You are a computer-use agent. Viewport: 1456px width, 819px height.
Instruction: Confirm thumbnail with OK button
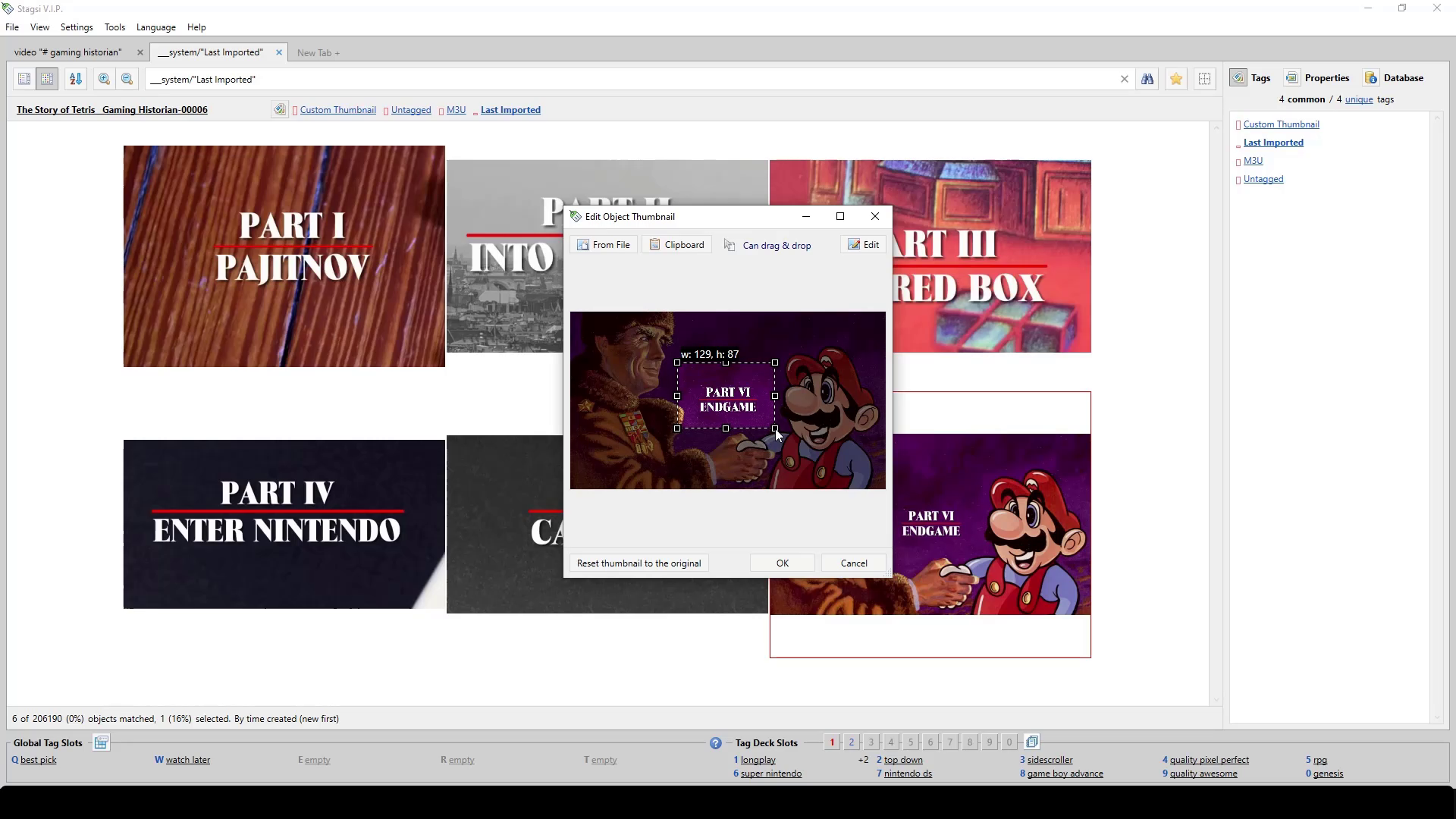tap(783, 563)
